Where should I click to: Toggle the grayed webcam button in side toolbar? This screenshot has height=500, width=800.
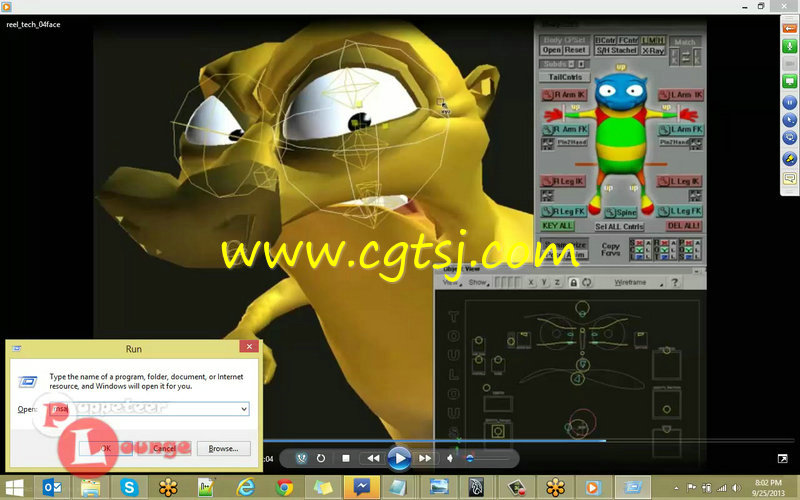coord(790,64)
